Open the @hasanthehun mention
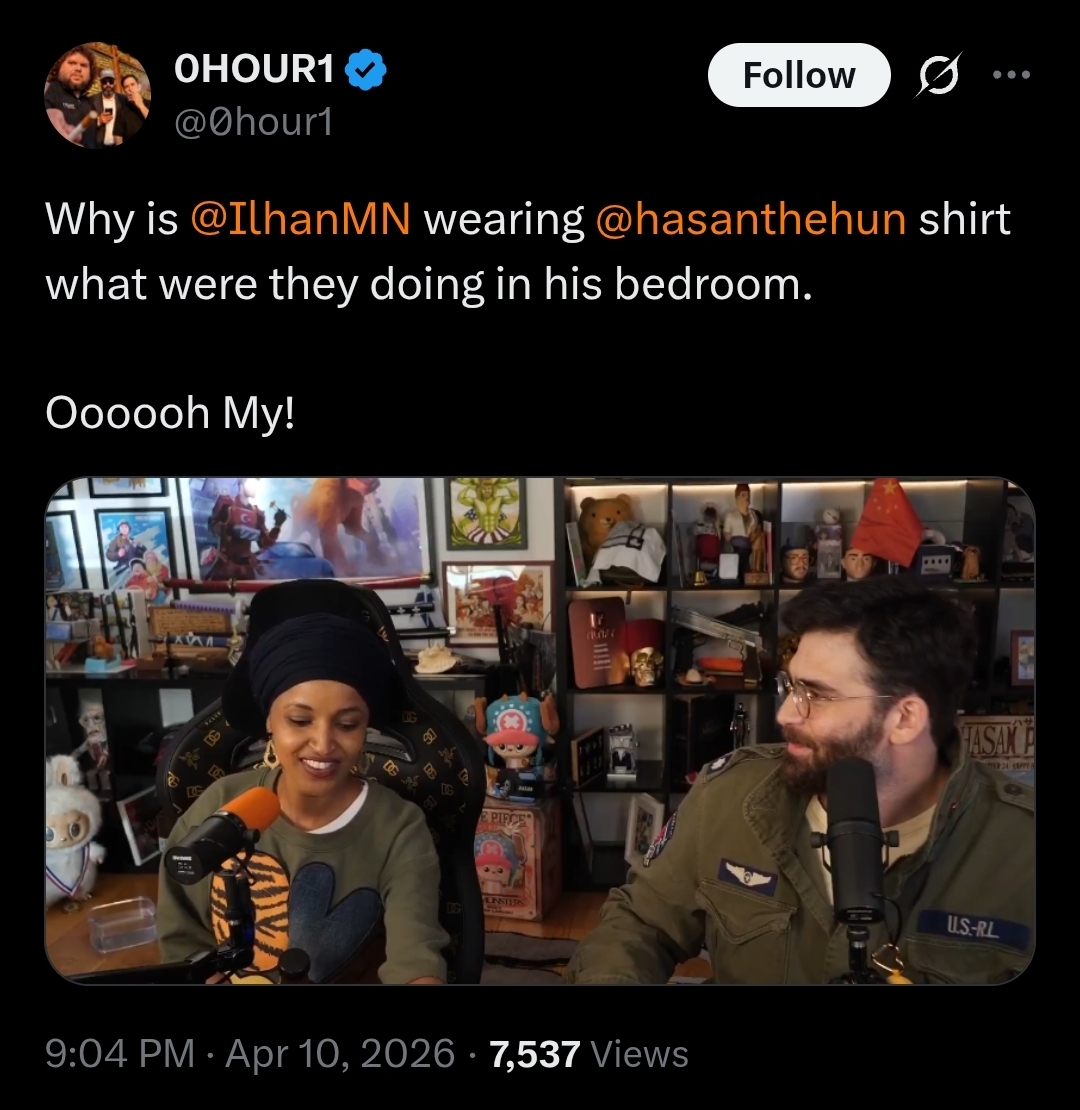The width and height of the screenshot is (1080, 1110). pos(751,219)
